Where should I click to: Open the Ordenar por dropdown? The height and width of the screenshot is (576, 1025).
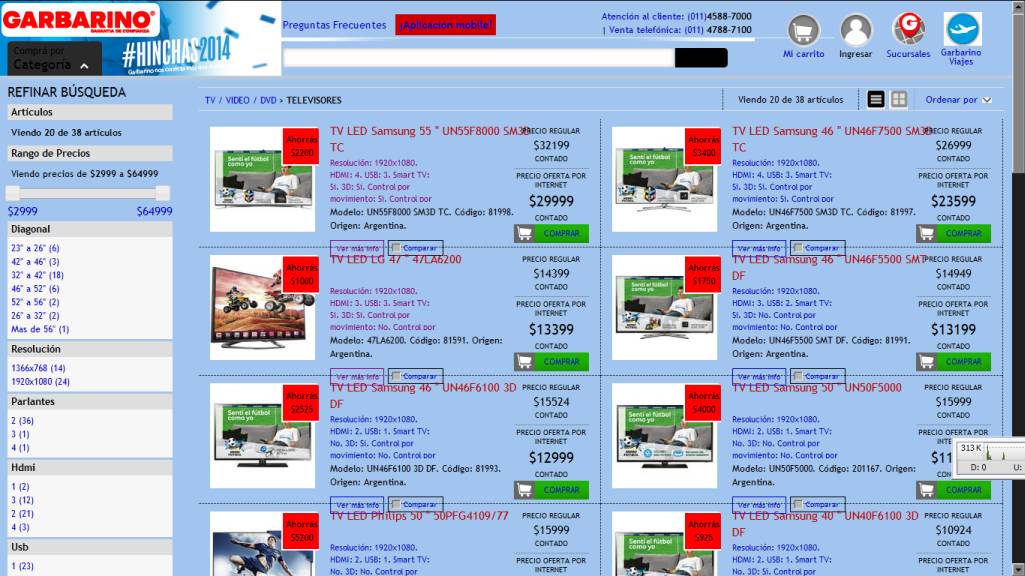point(958,100)
